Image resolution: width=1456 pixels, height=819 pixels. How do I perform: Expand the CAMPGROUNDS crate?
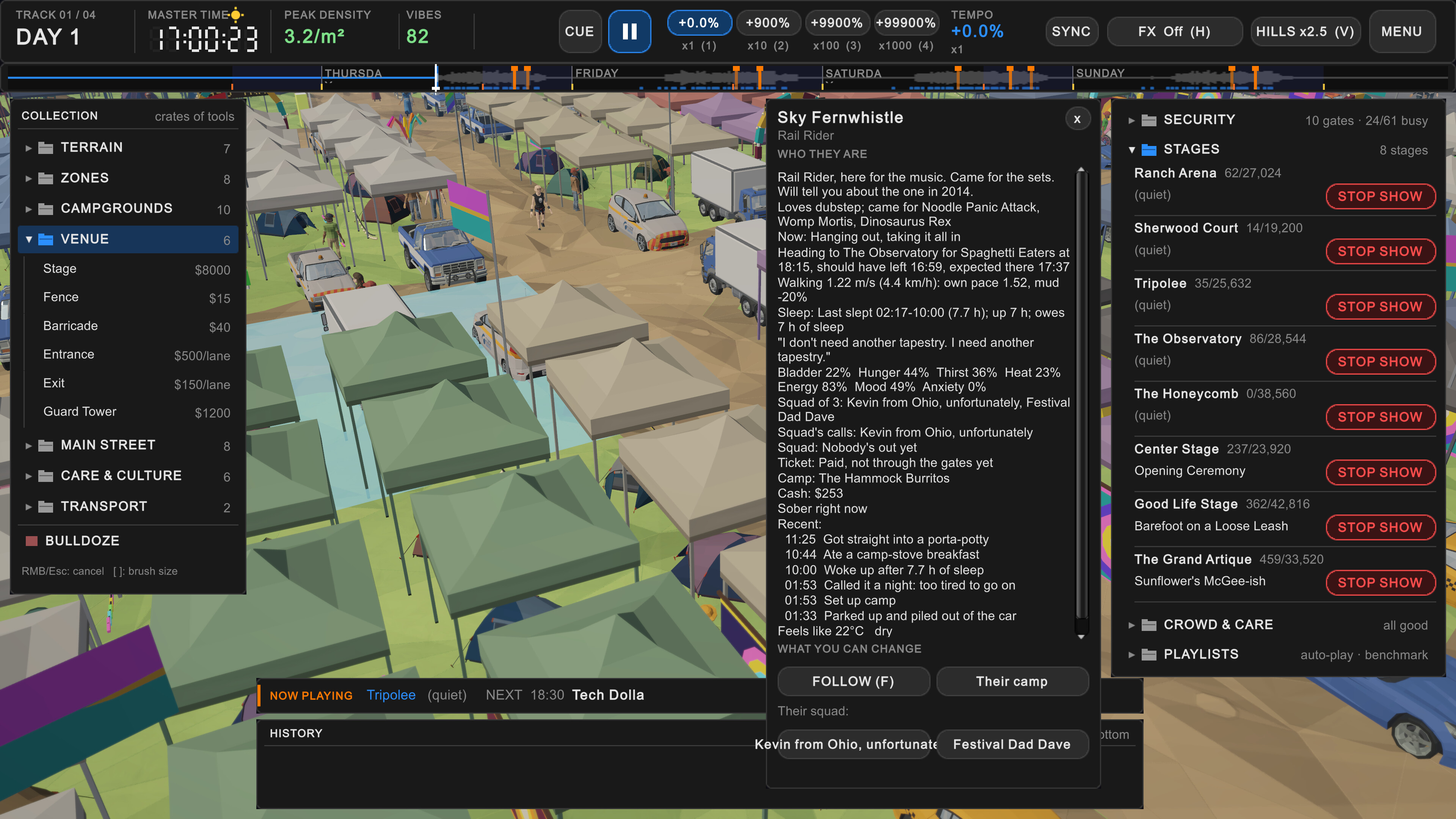click(x=128, y=209)
